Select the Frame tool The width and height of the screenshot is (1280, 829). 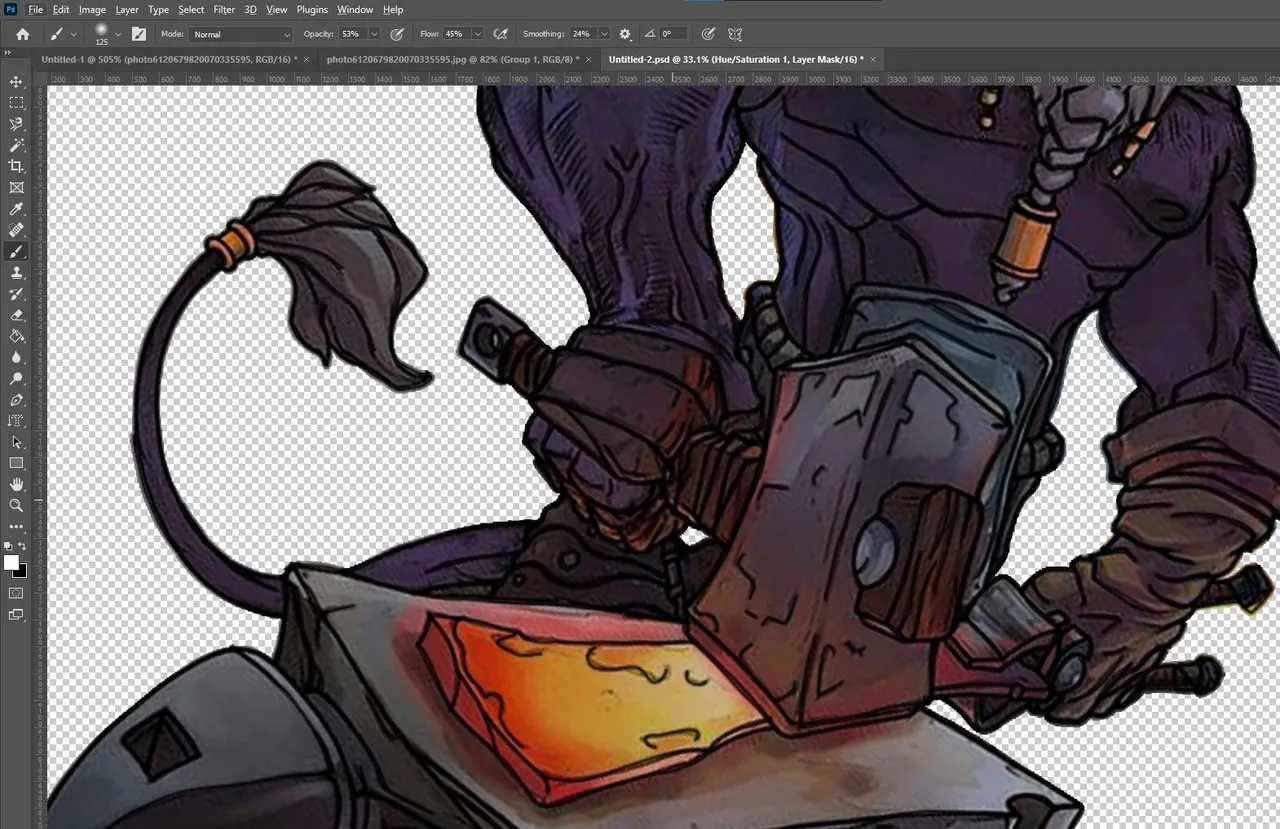(x=16, y=187)
